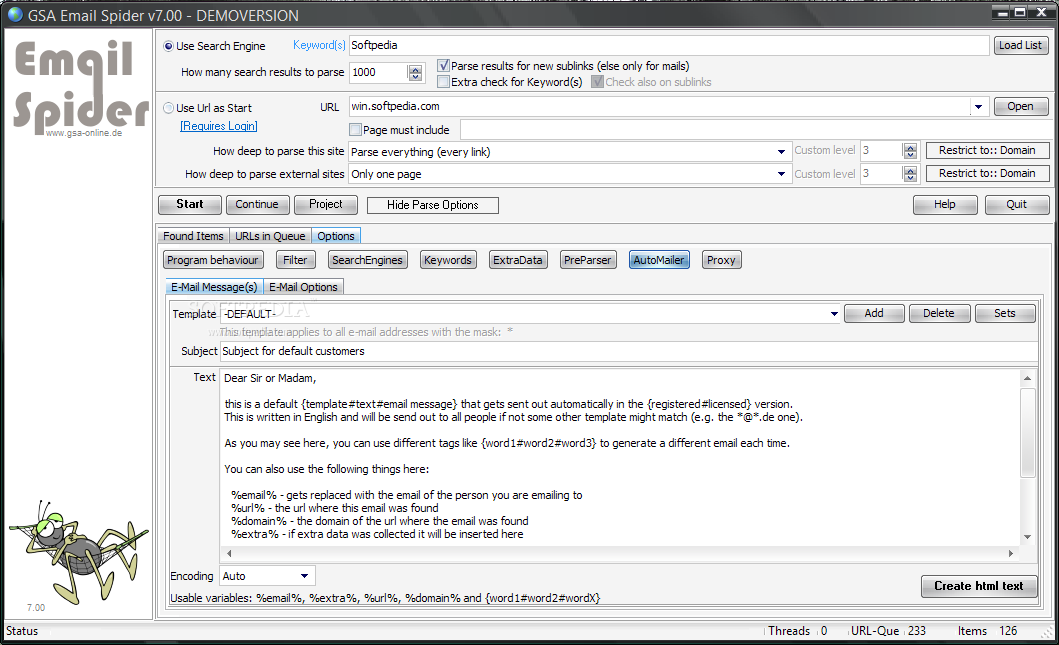Screen dimensions: 1059x645
Task: Click the URL-Que 233 status entry
Action: click(x=887, y=631)
